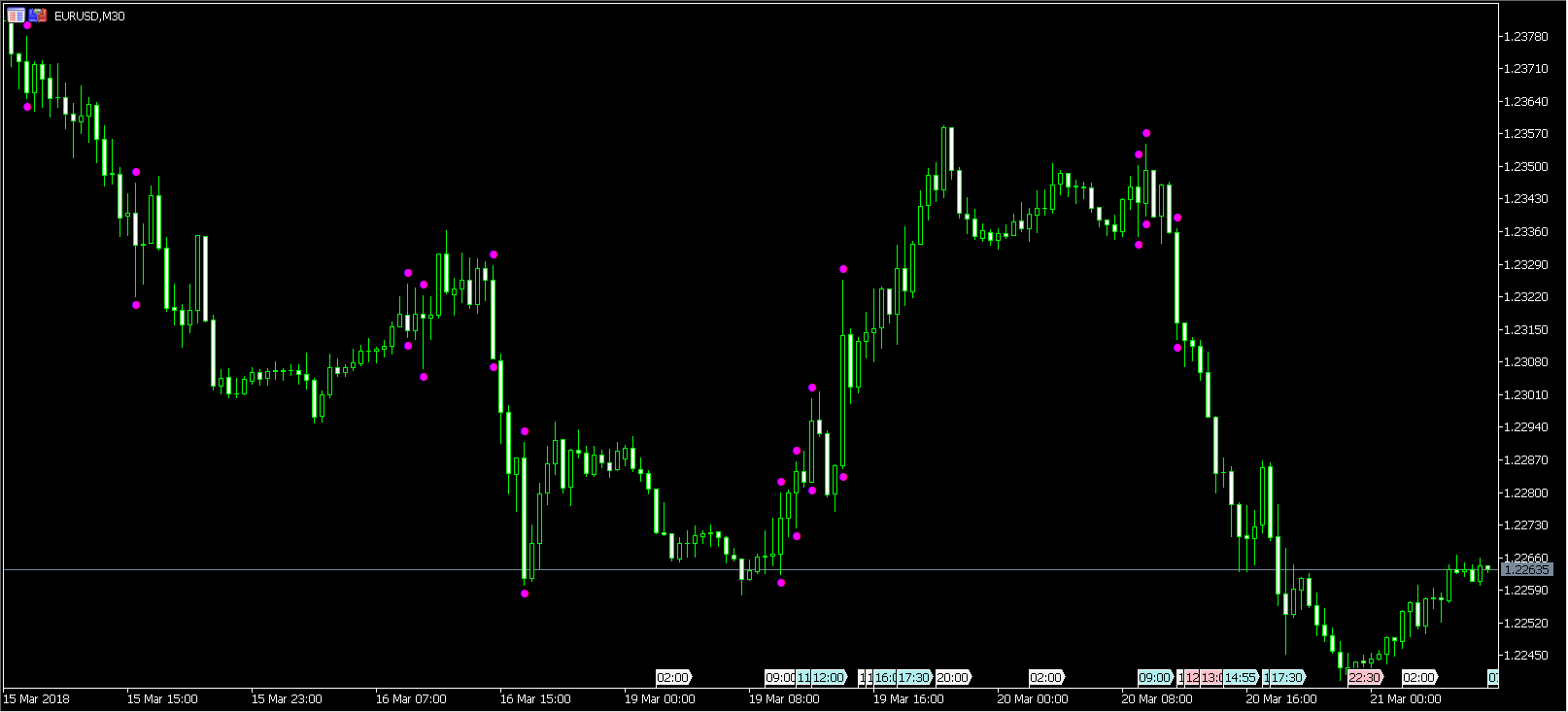Click the 1.23780 level on price scale

[x=1525, y=37]
